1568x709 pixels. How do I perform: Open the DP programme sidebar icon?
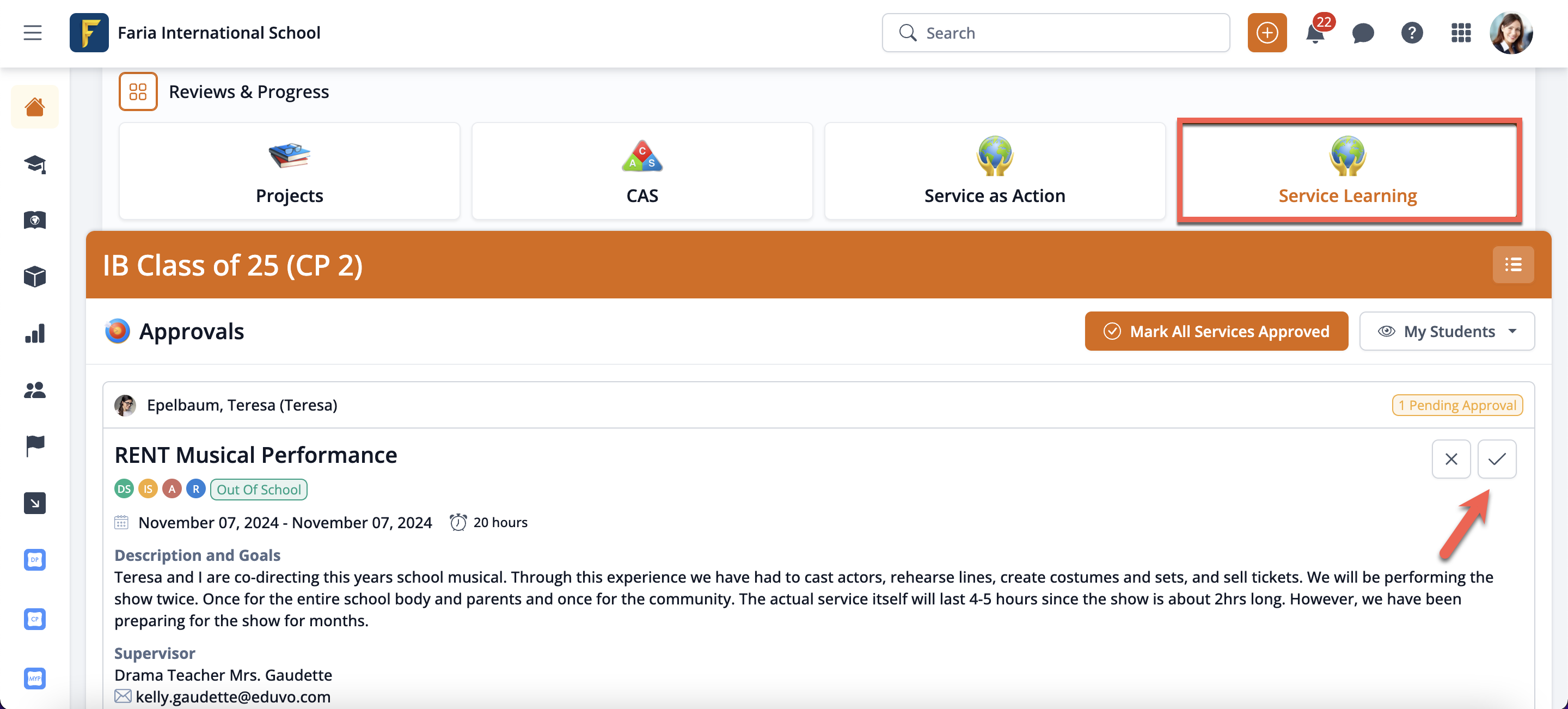point(35,560)
